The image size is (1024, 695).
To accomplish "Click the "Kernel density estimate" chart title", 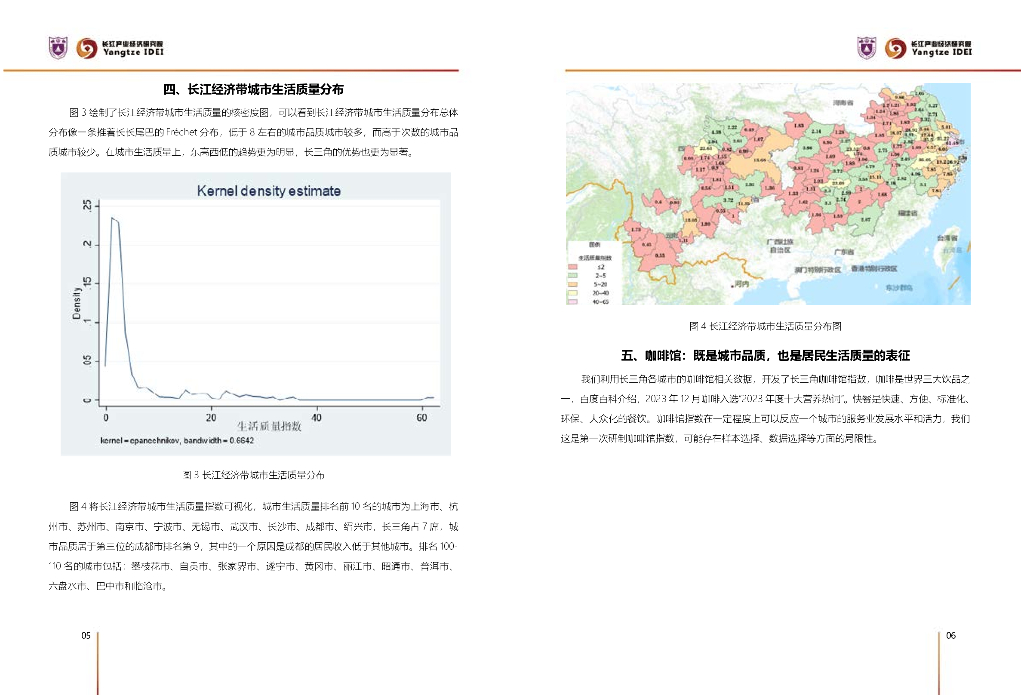I will [x=268, y=191].
